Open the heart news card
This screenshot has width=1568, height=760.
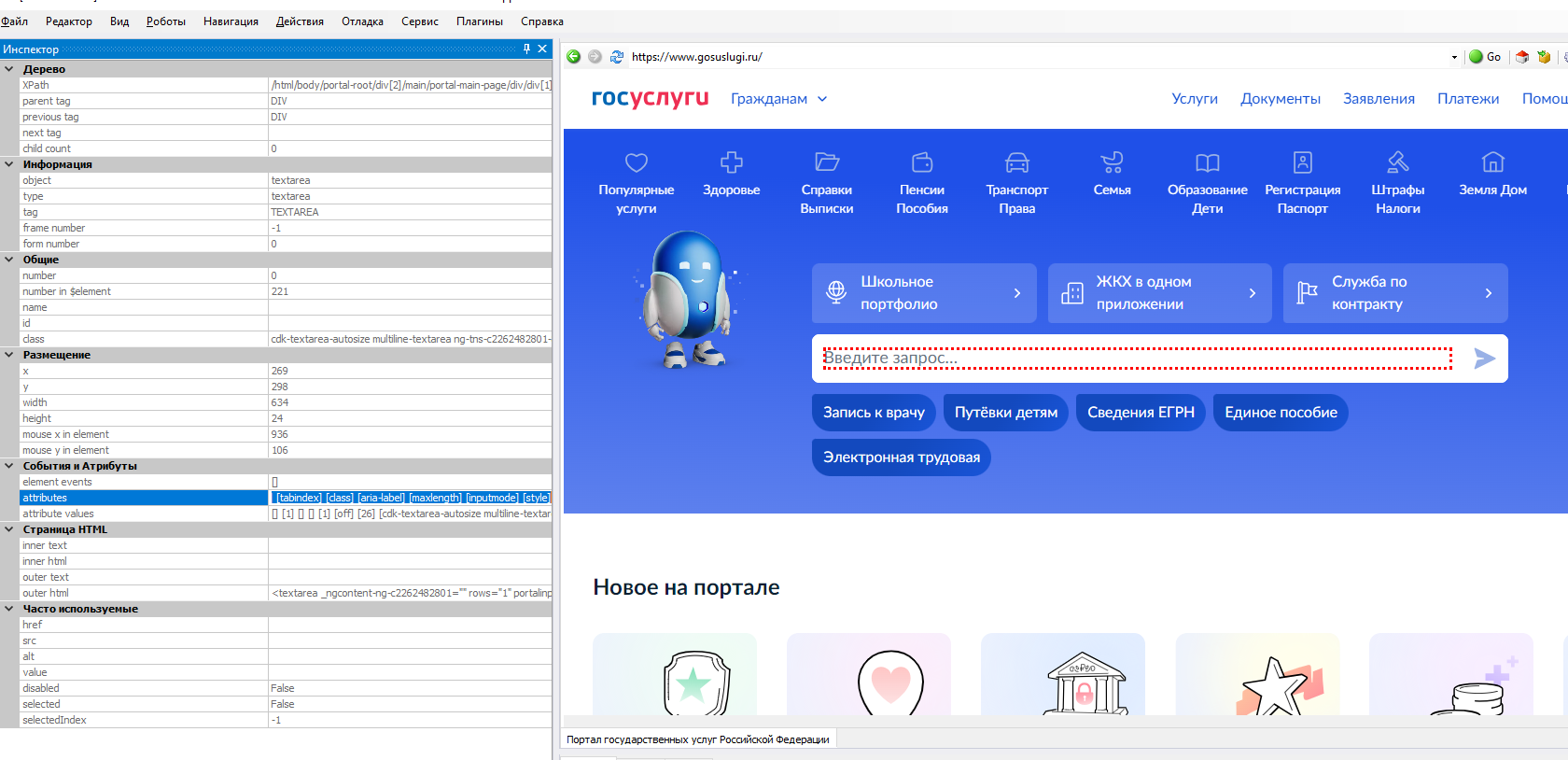pos(869,674)
